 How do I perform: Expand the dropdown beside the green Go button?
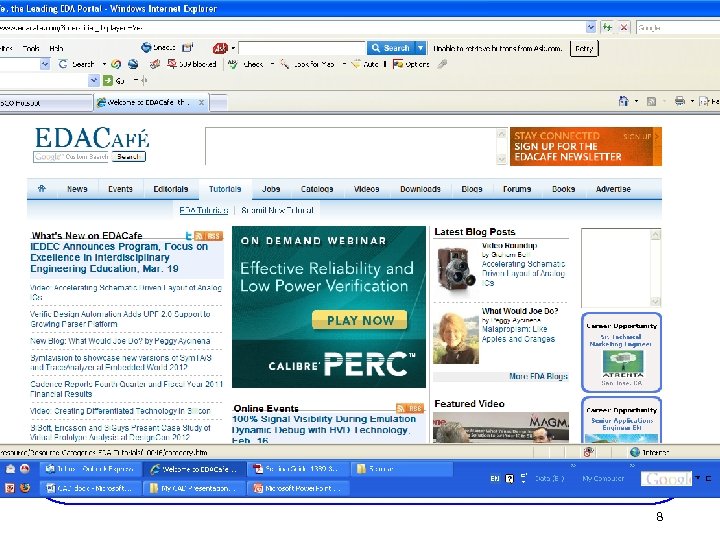(94, 81)
